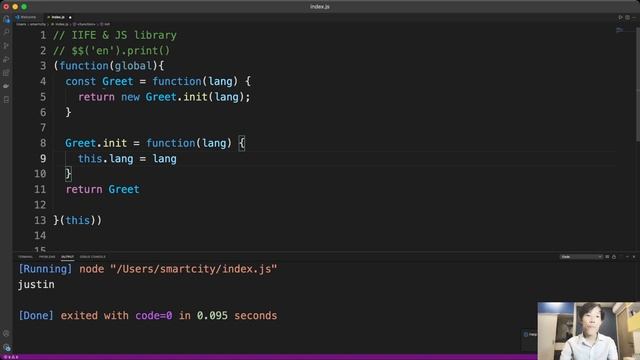
Task: Click the unsaved dot on index.js tab
Action: point(70,17)
